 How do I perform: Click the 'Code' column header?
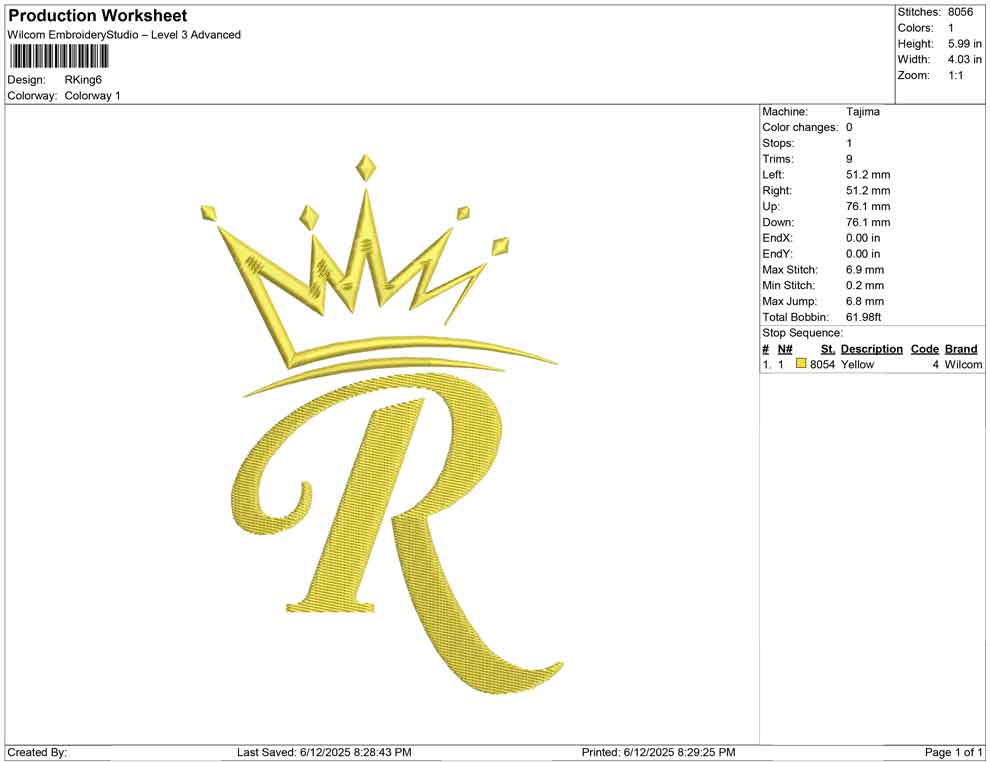tap(924, 348)
